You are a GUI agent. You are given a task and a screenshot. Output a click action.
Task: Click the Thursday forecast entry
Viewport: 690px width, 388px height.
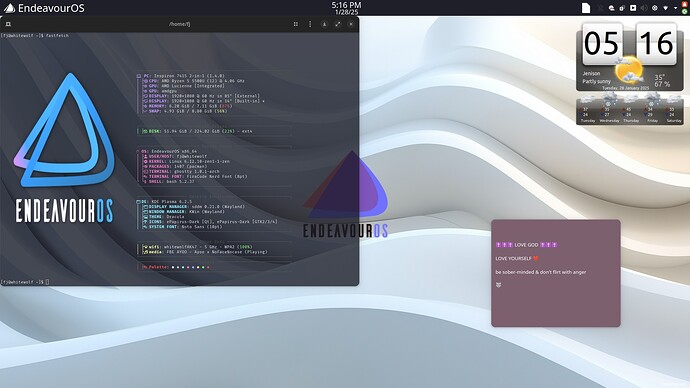tap(631, 109)
